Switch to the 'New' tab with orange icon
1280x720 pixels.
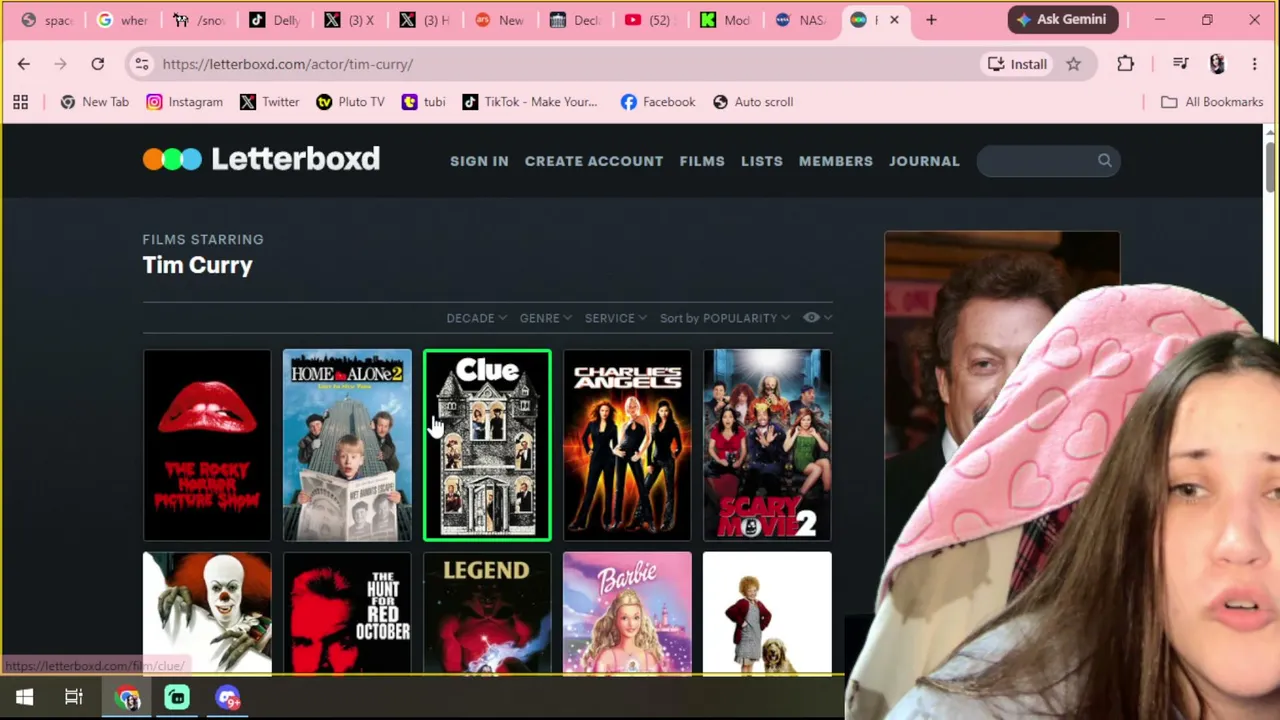[x=499, y=20]
